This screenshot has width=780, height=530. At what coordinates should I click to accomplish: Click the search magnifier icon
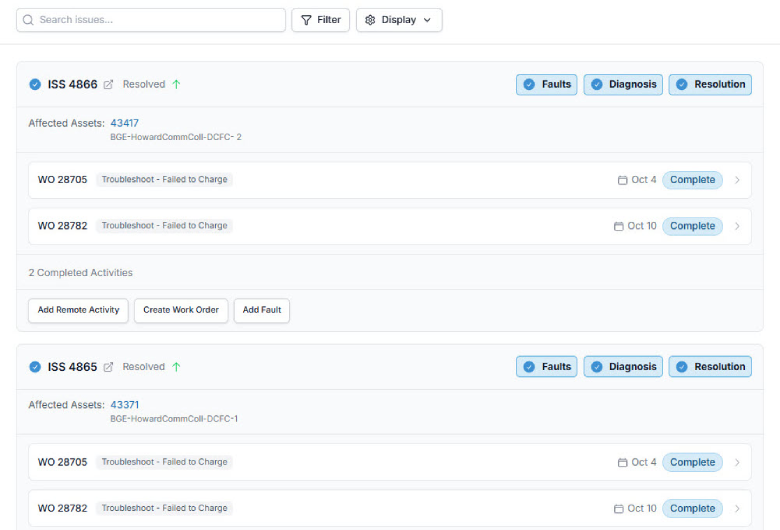[x=28, y=20]
